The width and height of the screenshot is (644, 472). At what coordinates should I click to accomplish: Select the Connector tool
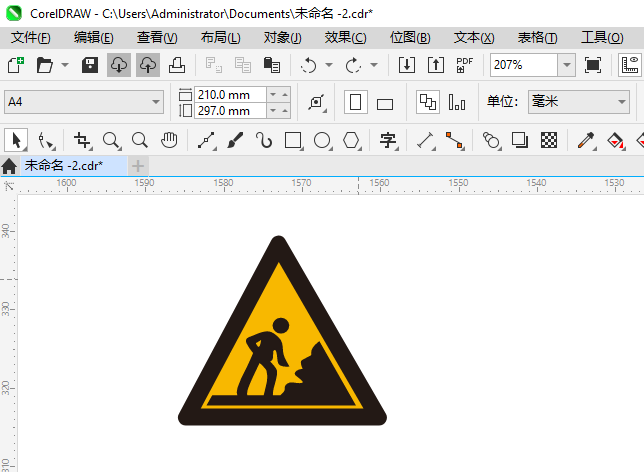[455, 140]
